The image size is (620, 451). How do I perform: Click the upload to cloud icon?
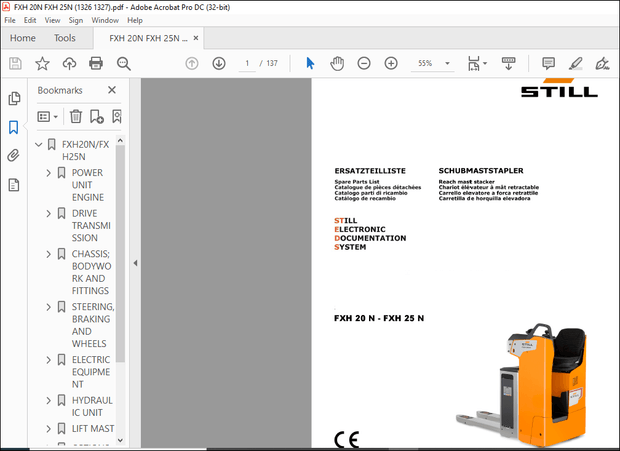point(70,63)
